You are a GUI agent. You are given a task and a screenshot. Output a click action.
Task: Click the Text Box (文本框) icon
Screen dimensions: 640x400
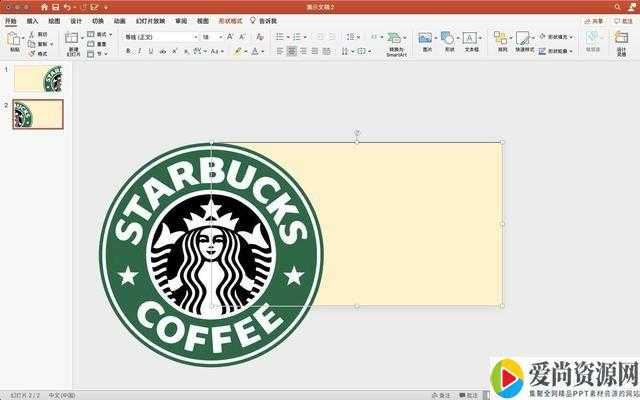click(x=471, y=39)
